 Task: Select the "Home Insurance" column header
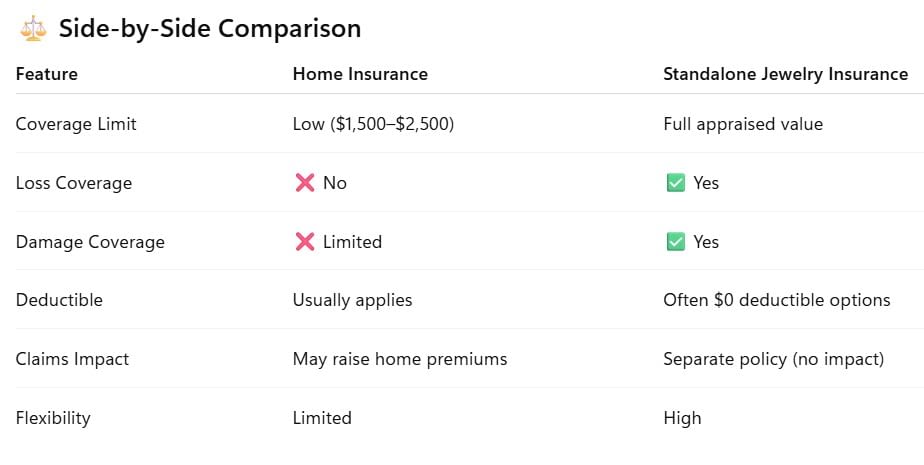[359, 74]
